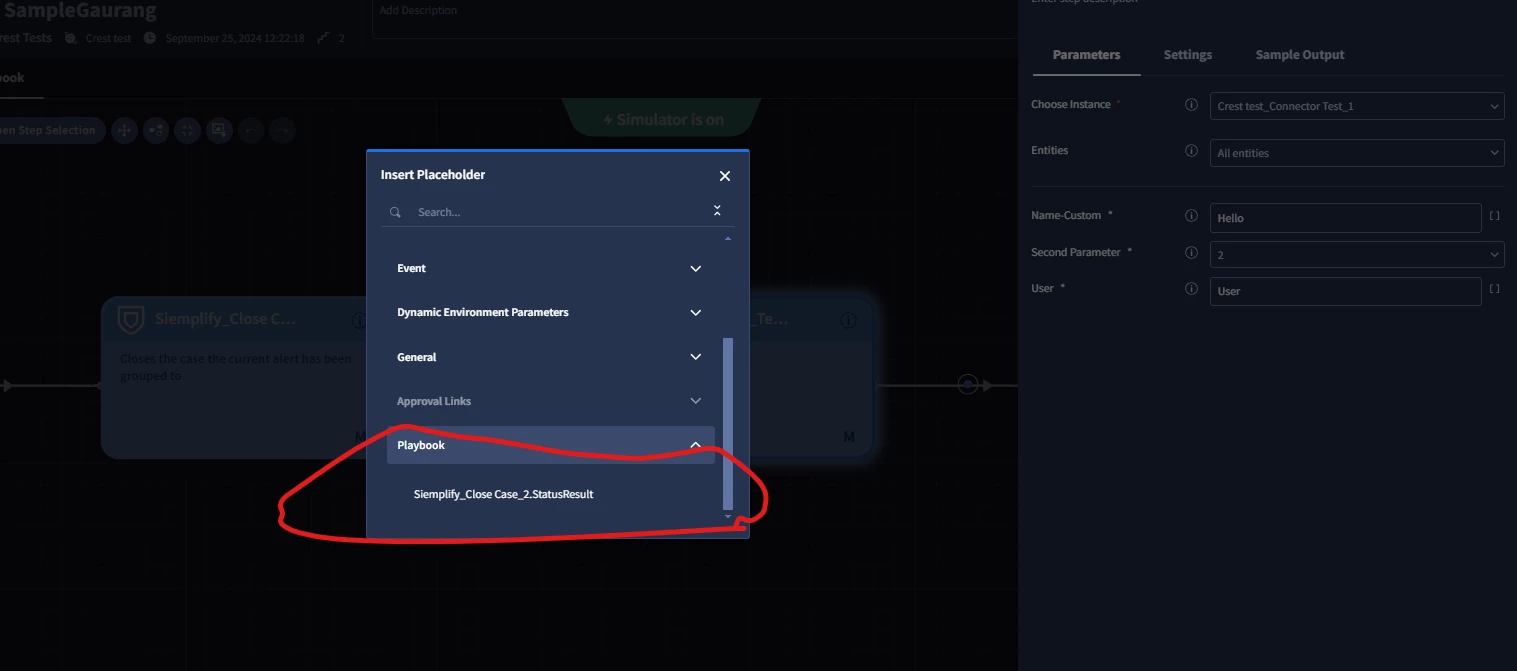
Task: Select Siemplify_Close Case_2.StatusResult placeholder
Action: click(504, 494)
